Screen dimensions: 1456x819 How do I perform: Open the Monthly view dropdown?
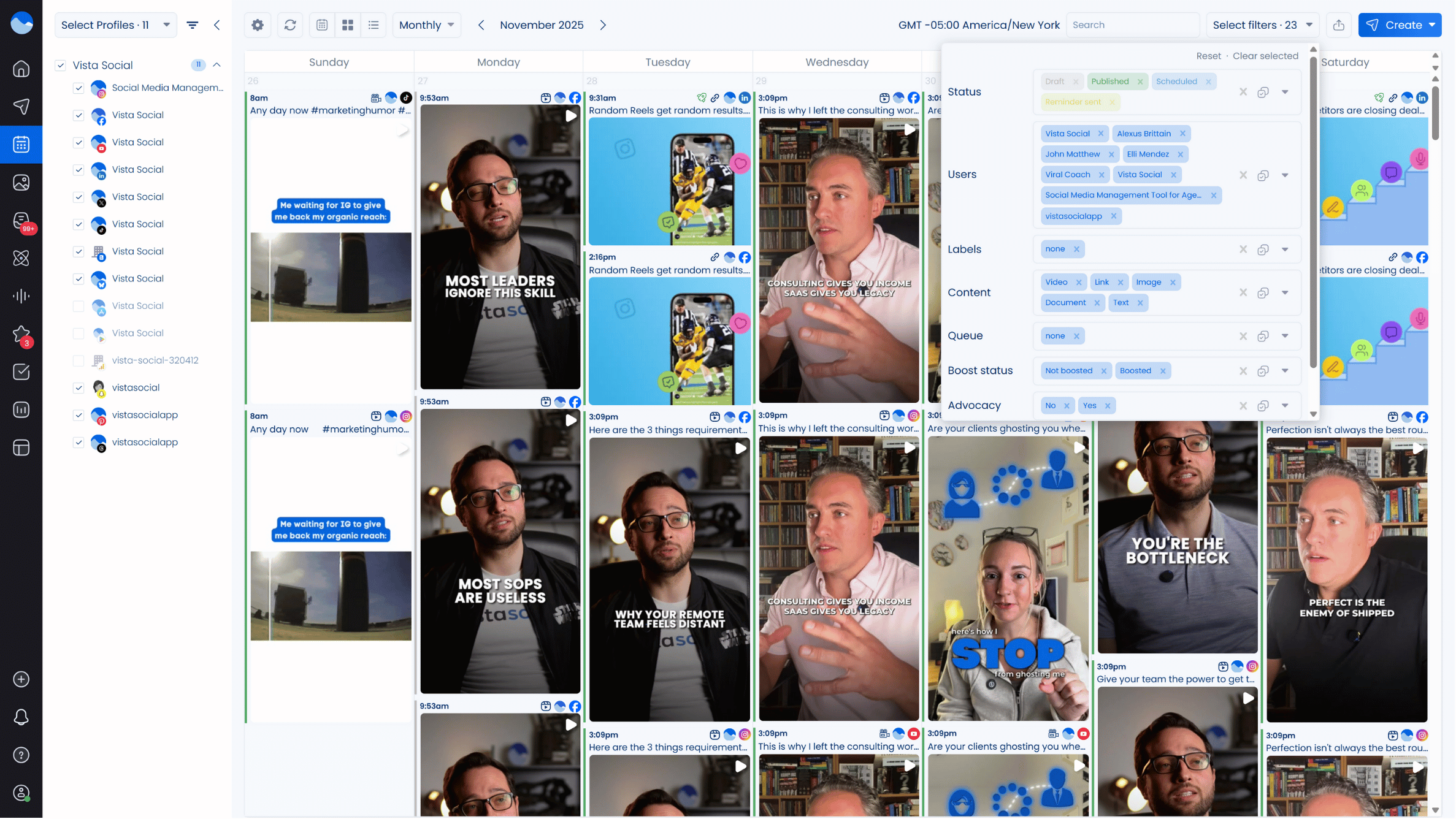point(427,25)
